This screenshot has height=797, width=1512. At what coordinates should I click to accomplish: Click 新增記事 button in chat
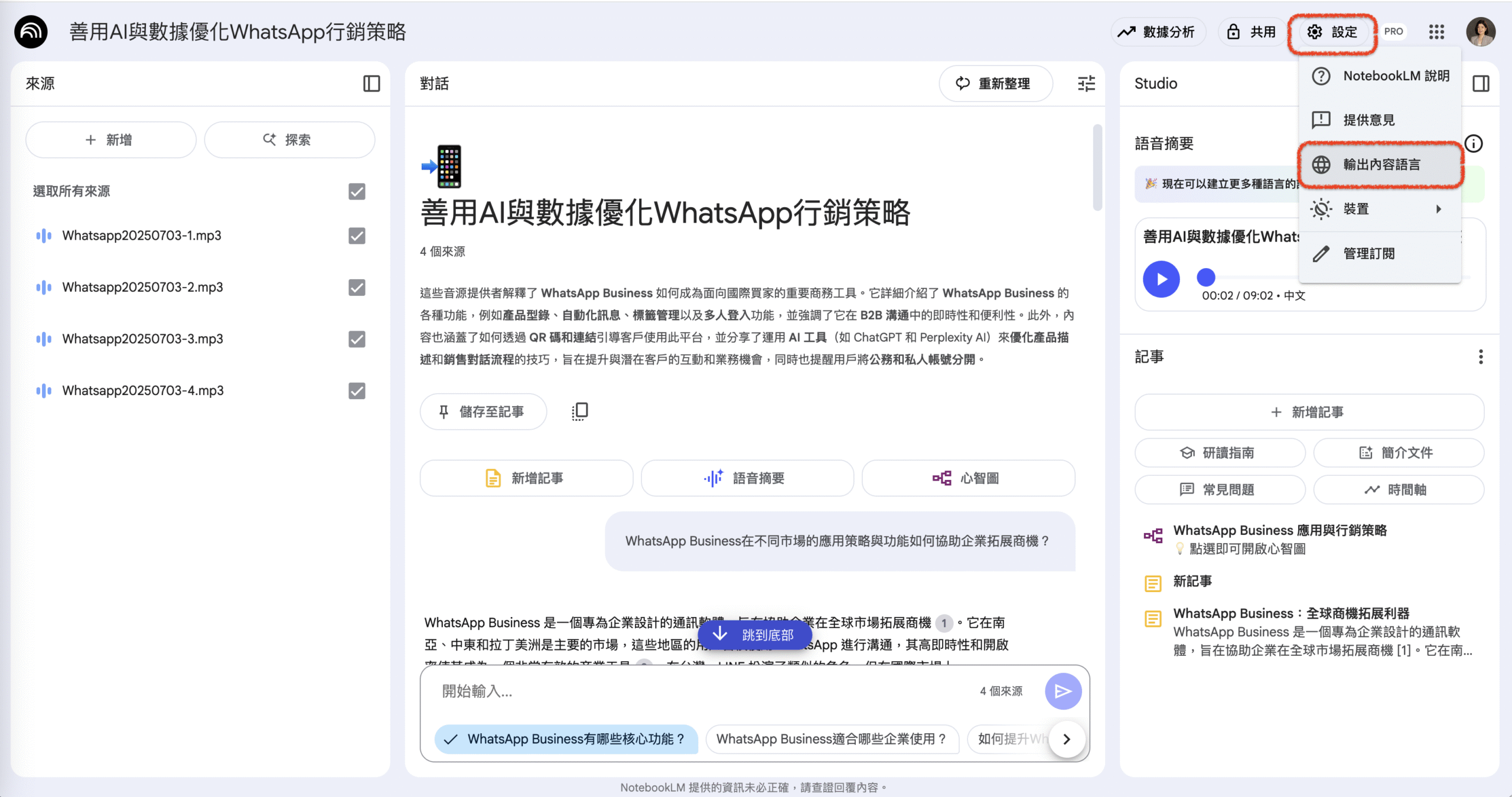pyautogui.click(x=526, y=478)
